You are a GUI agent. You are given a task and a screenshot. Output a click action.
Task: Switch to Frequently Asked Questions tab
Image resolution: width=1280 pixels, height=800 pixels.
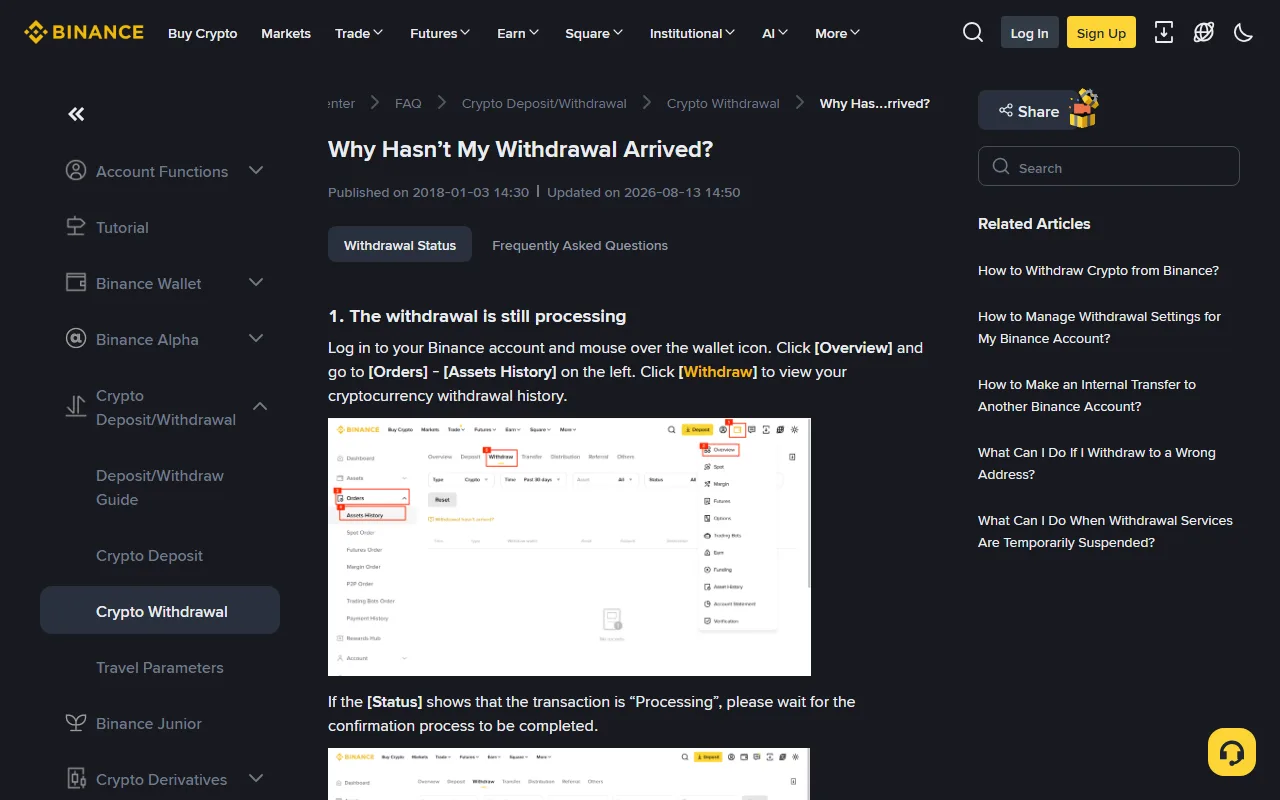pos(580,245)
